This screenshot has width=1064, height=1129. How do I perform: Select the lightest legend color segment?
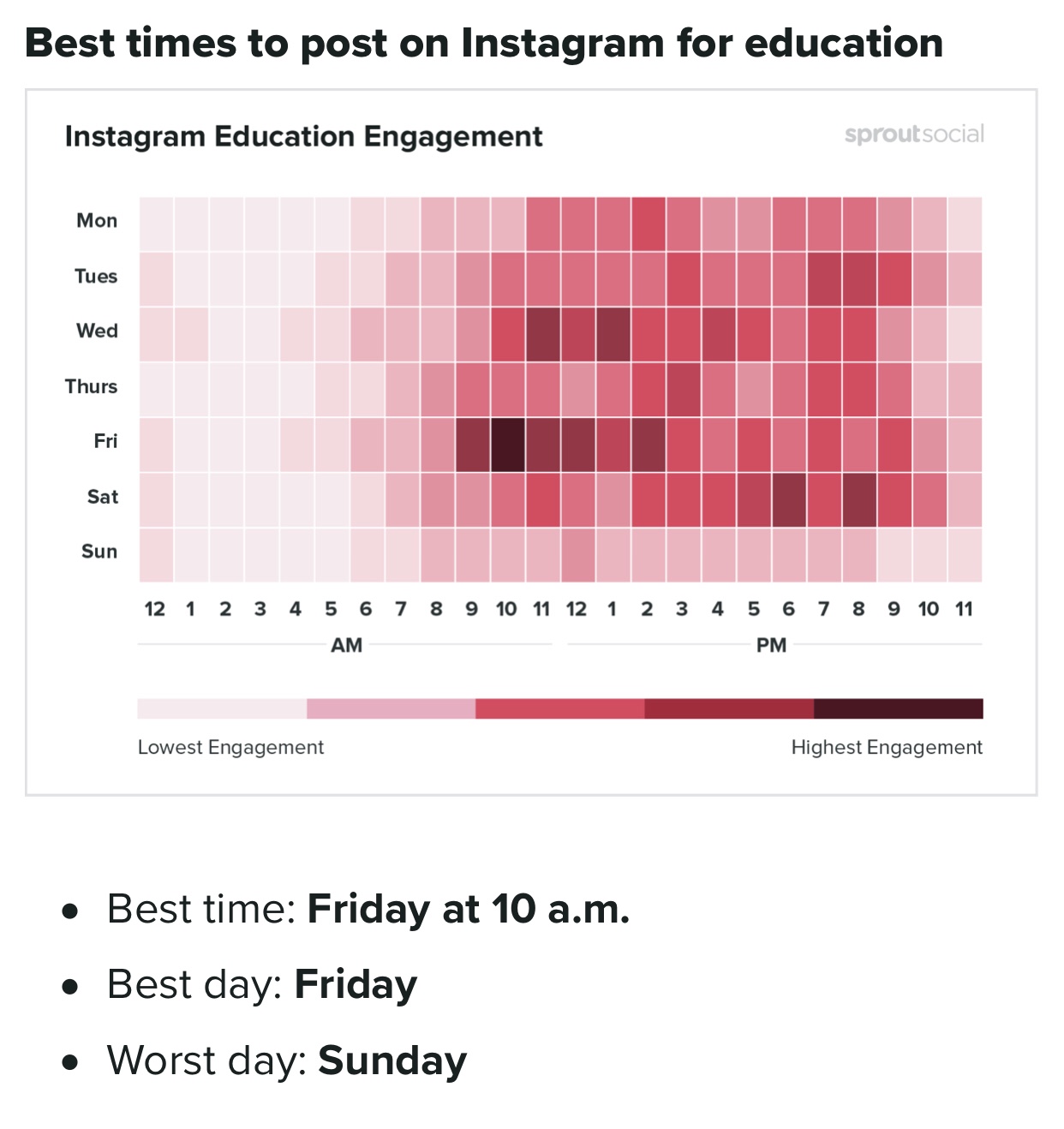(222, 708)
